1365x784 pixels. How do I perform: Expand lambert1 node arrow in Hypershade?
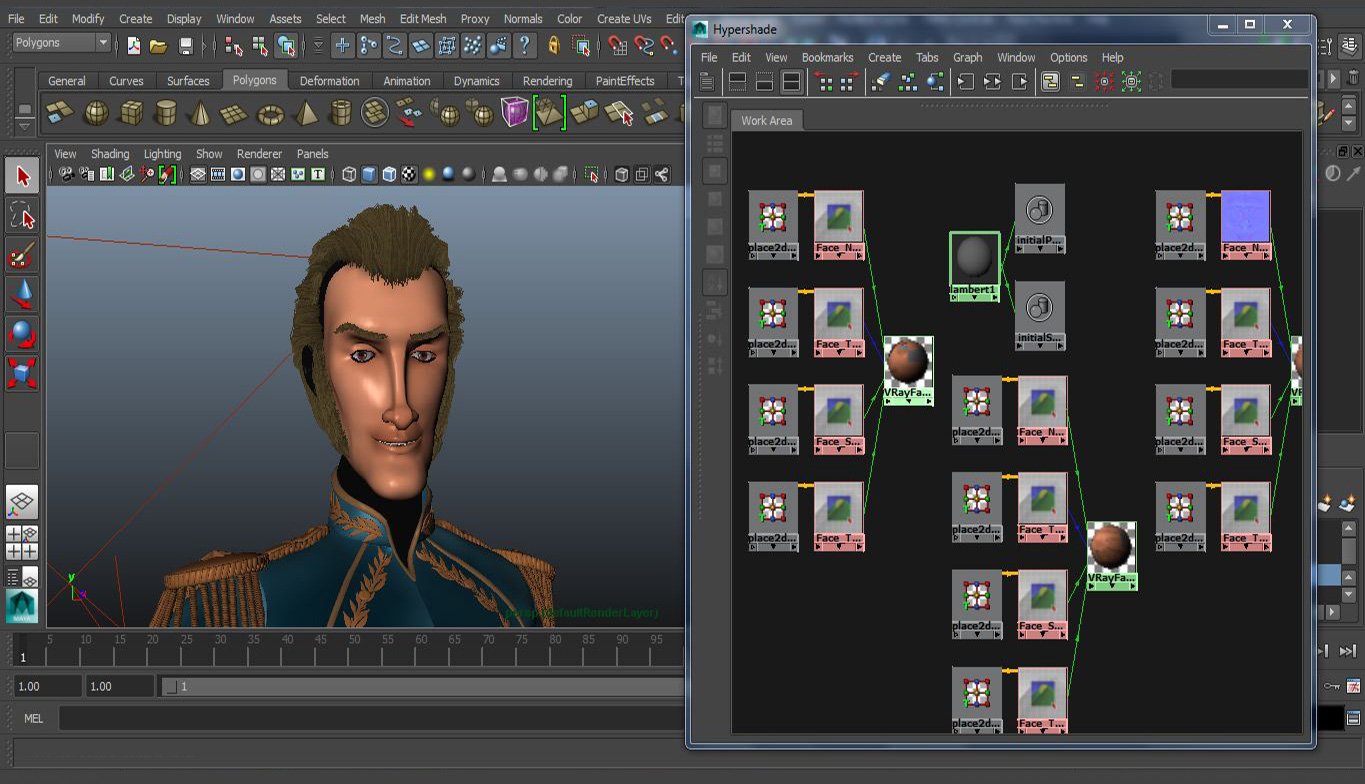(x=974, y=297)
